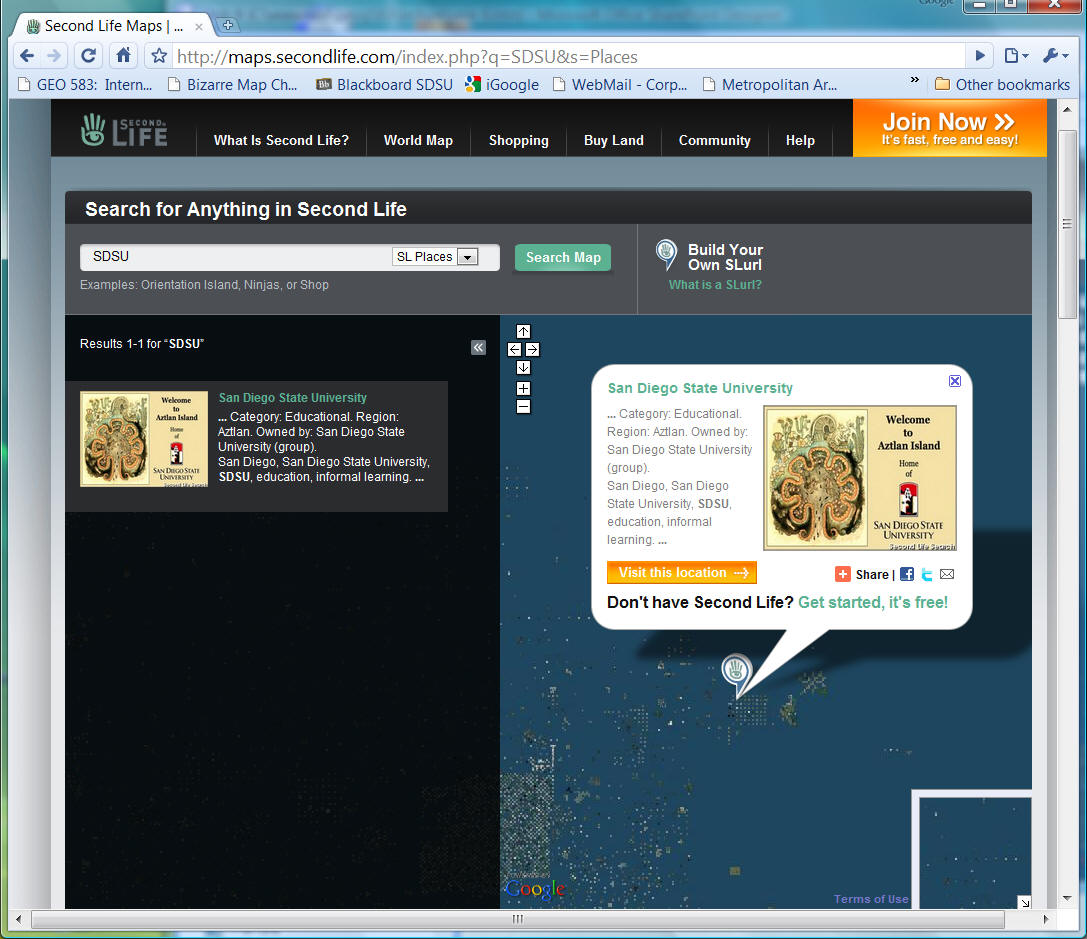Open the Terms of Use link
The image size is (1087, 939).
click(871, 899)
